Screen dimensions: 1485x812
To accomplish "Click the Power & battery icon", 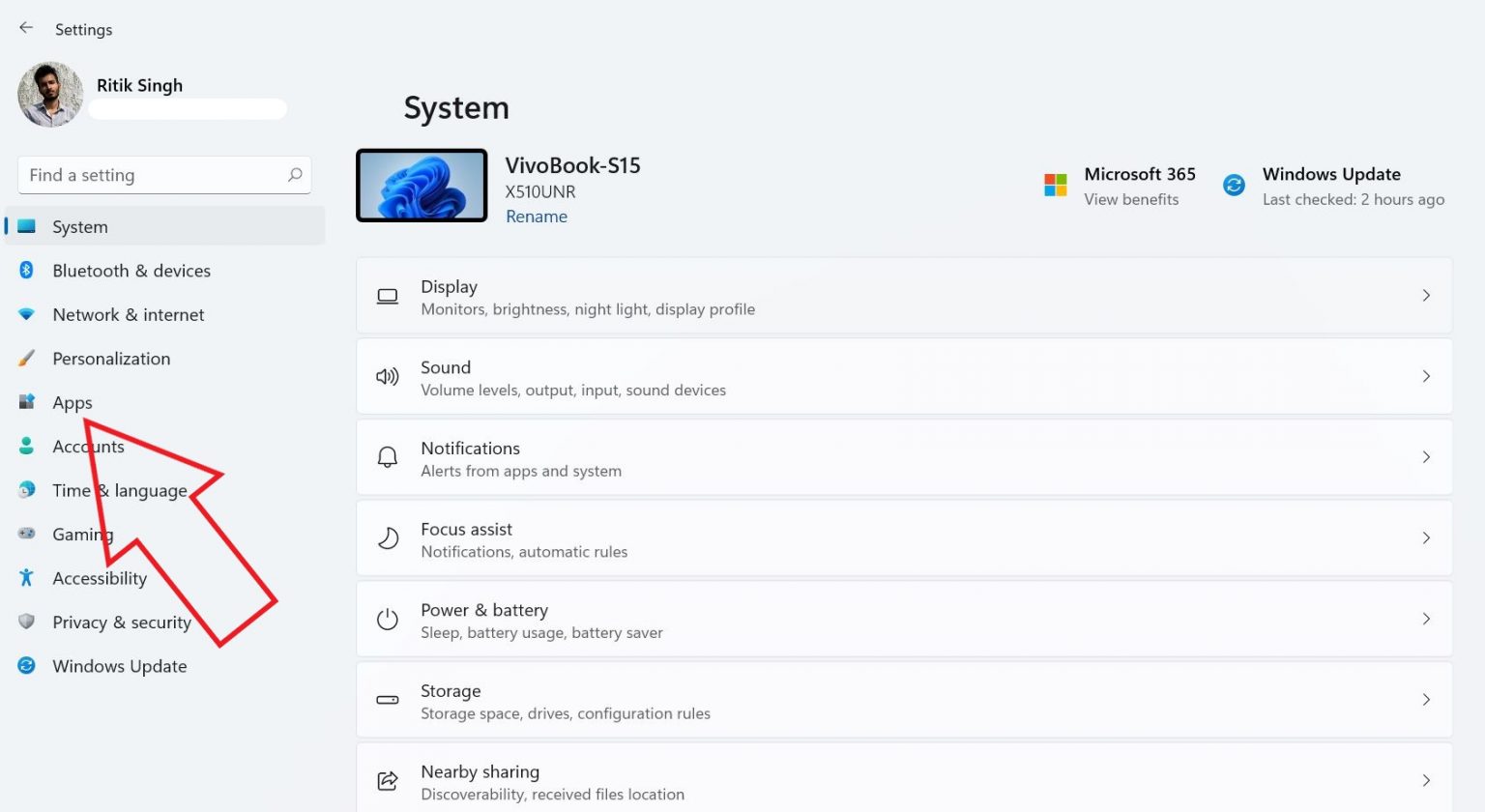I will pos(388,619).
